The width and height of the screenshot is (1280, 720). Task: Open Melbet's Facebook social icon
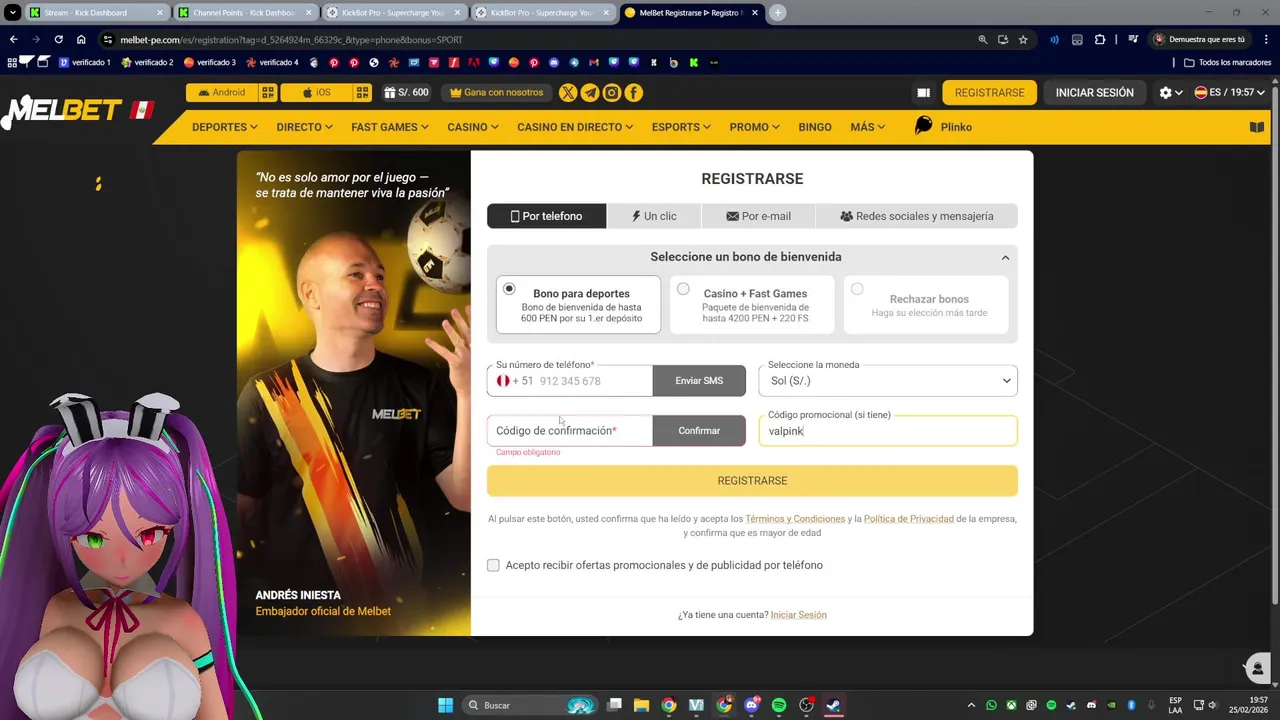coord(634,92)
